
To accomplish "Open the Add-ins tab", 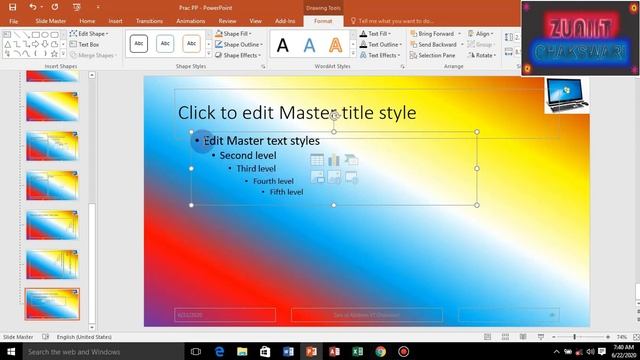I will point(285,21).
